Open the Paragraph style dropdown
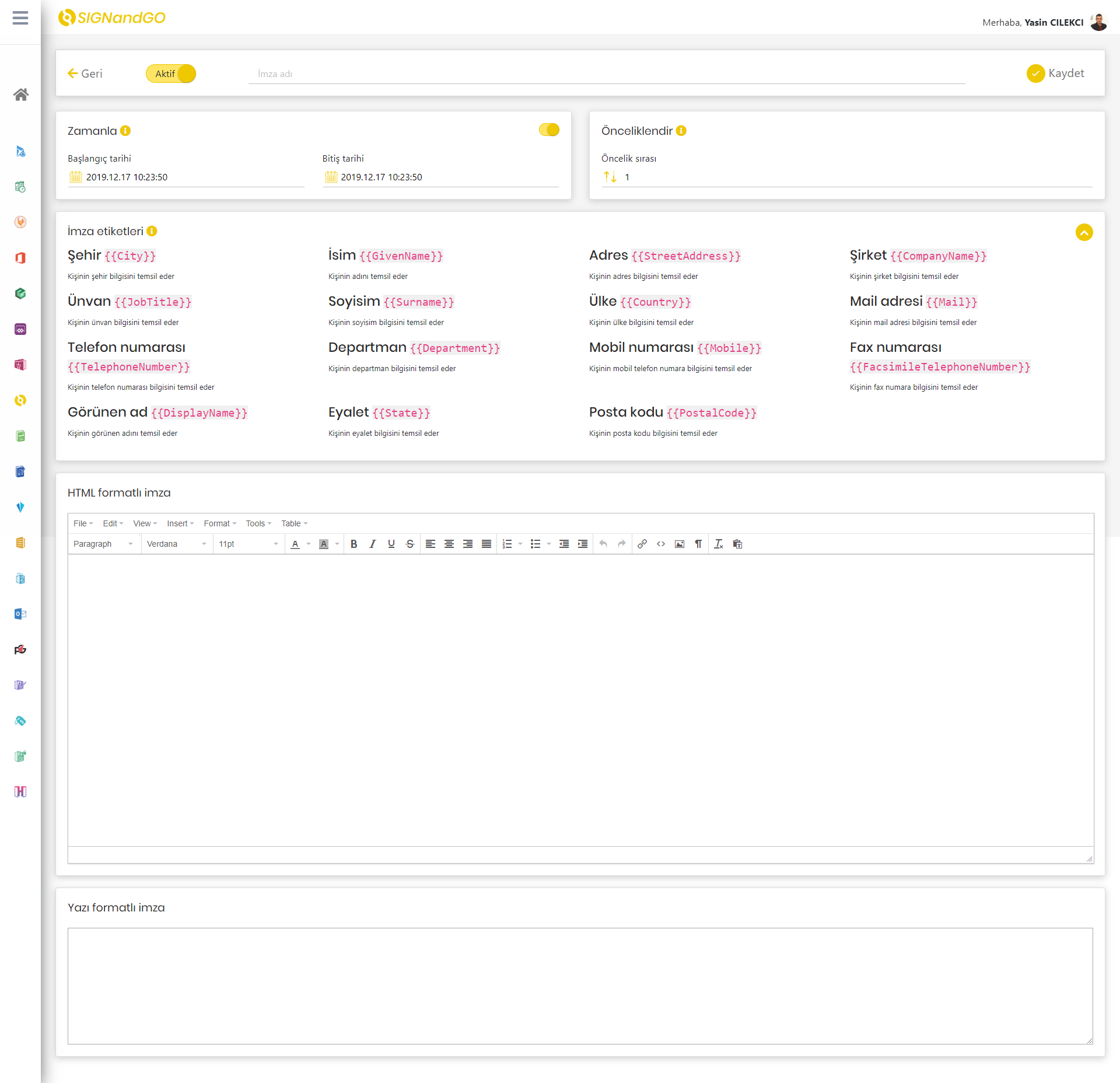This screenshot has height=1083, width=1120. 103,543
